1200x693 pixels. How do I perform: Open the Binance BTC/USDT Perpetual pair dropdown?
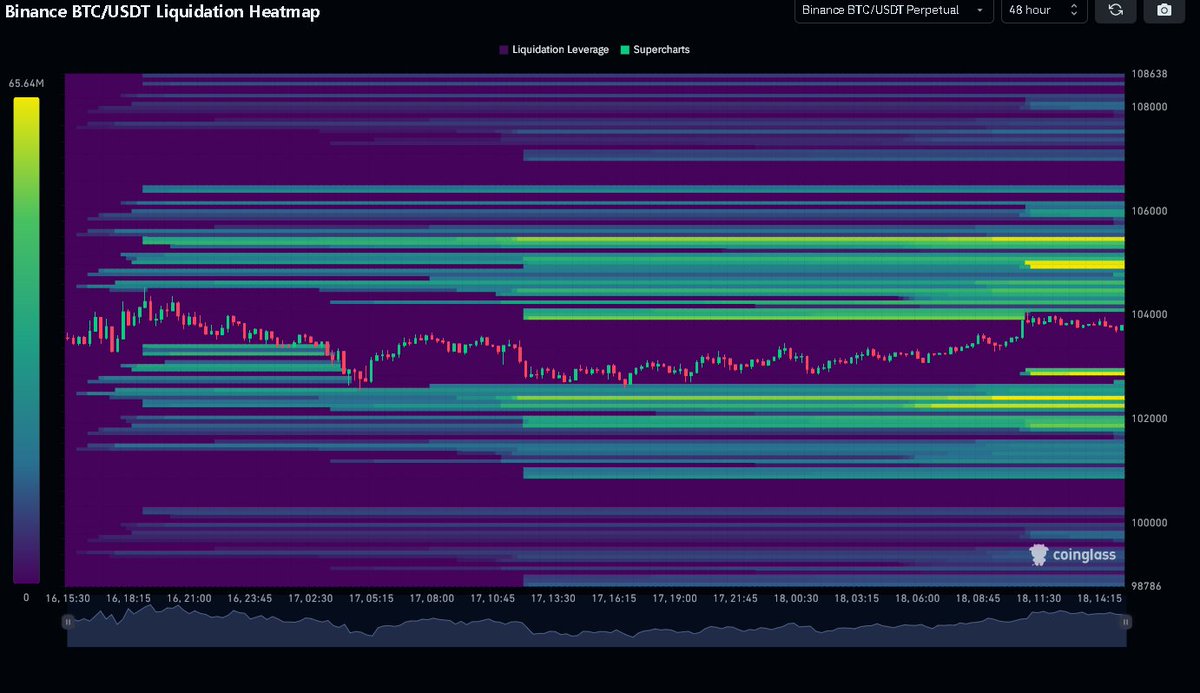(893, 10)
